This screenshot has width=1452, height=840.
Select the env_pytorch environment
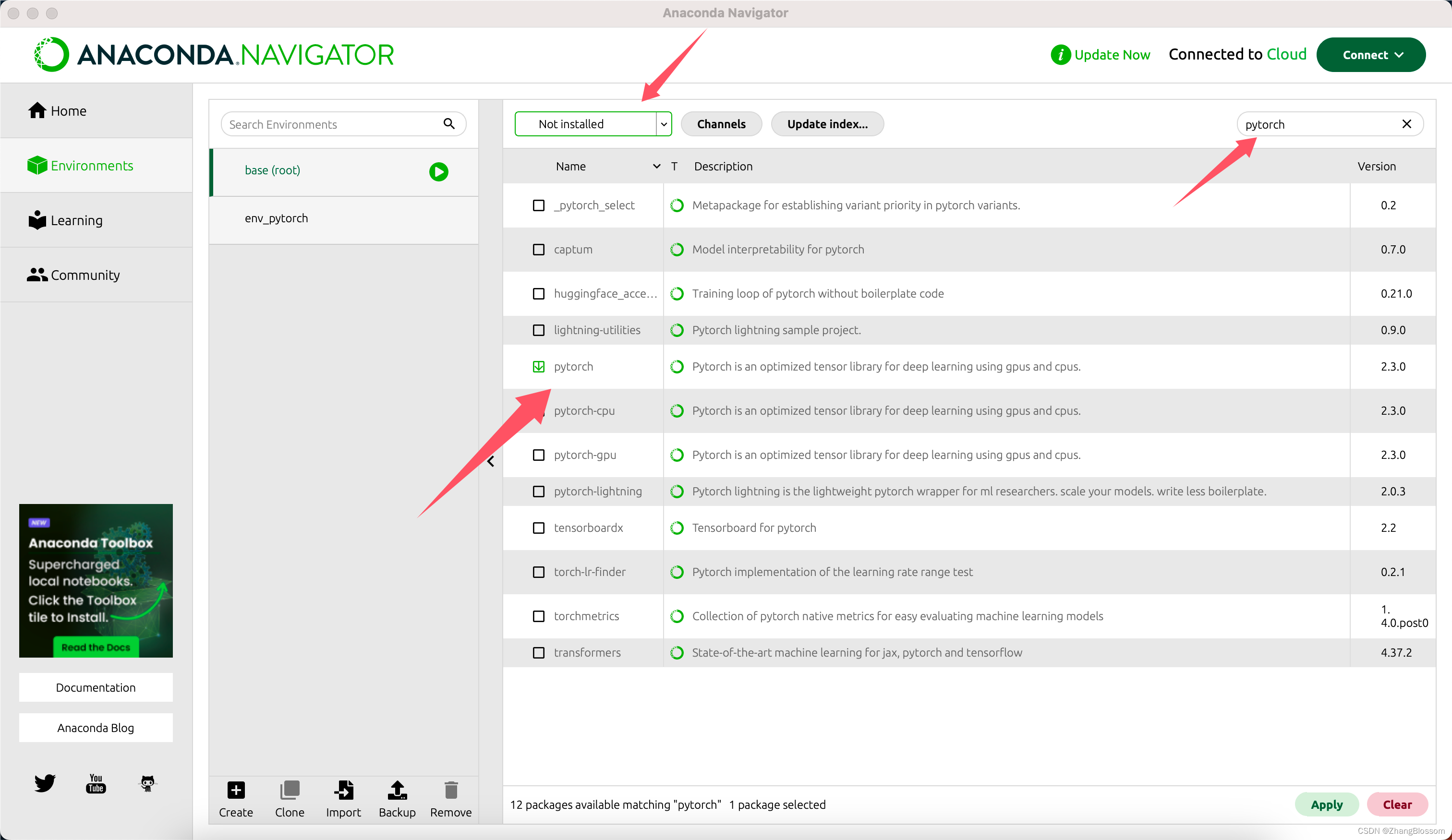276,217
